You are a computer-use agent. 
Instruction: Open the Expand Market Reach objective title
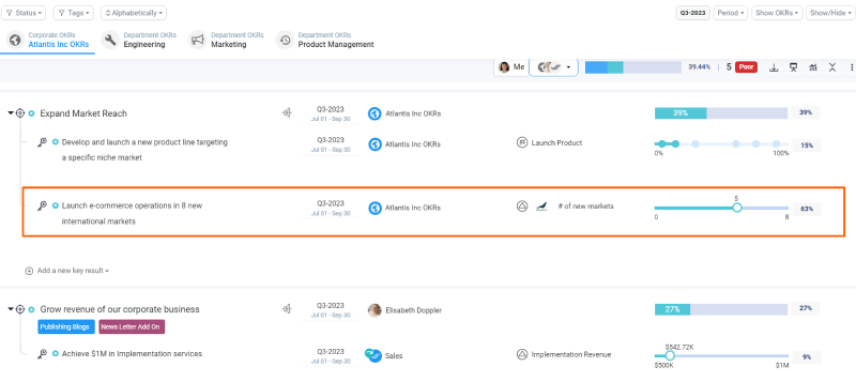(84, 113)
